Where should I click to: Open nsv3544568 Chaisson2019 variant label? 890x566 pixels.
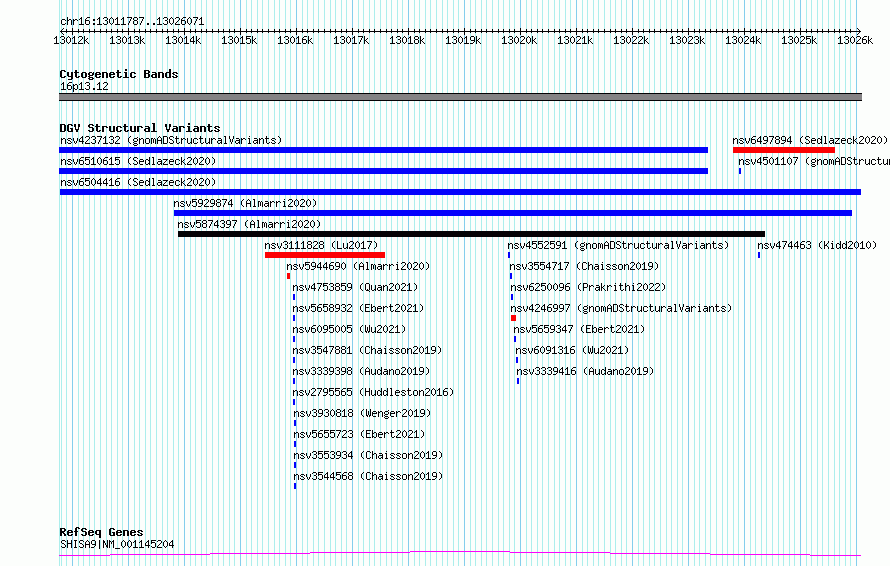368,476
